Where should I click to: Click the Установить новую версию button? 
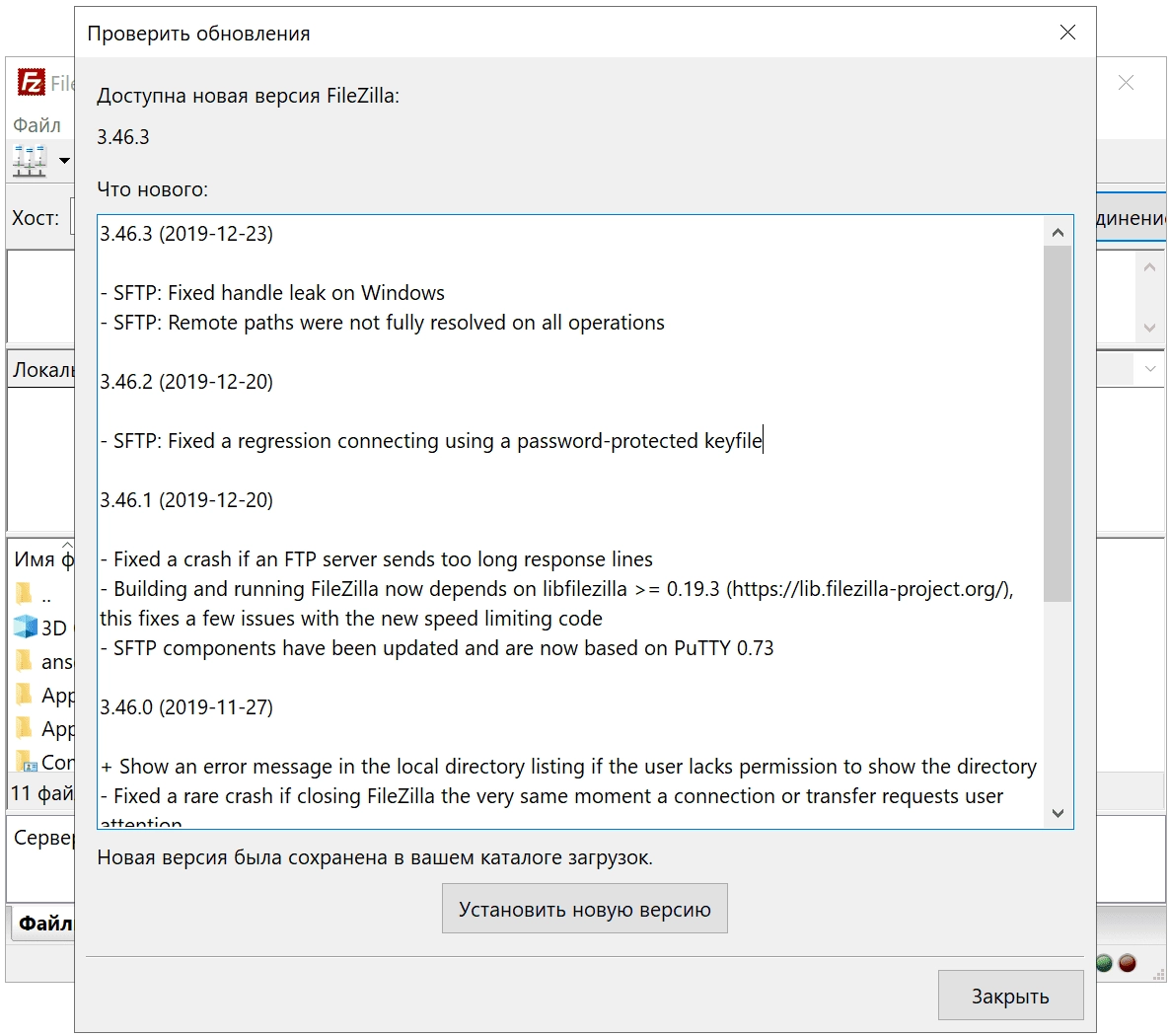(584, 909)
